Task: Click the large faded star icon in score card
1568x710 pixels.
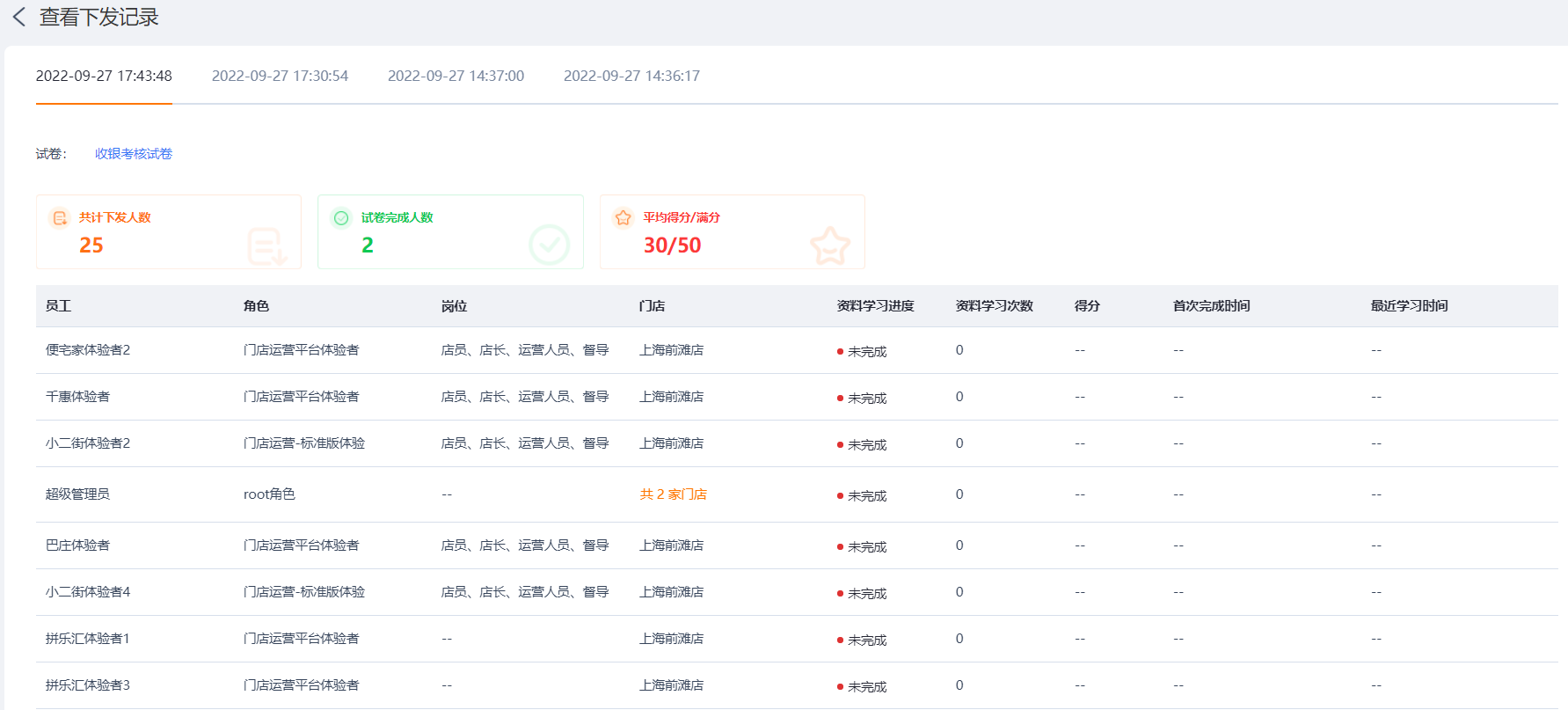Action: click(829, 246)
